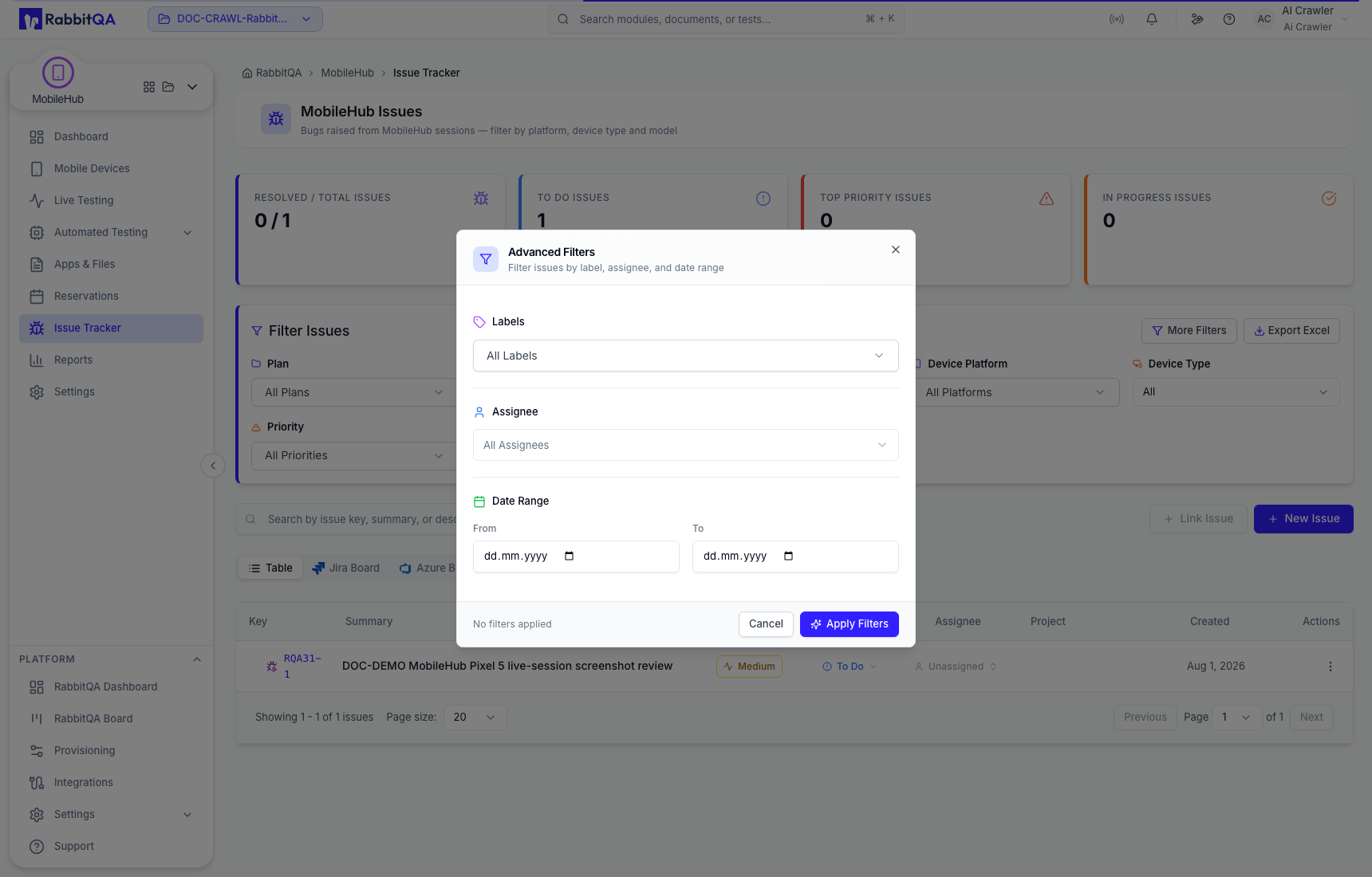Screen dimensions: 1372x877
Task: Open Apps & Files in the sidebar
Action: click(x=111, y=264)
